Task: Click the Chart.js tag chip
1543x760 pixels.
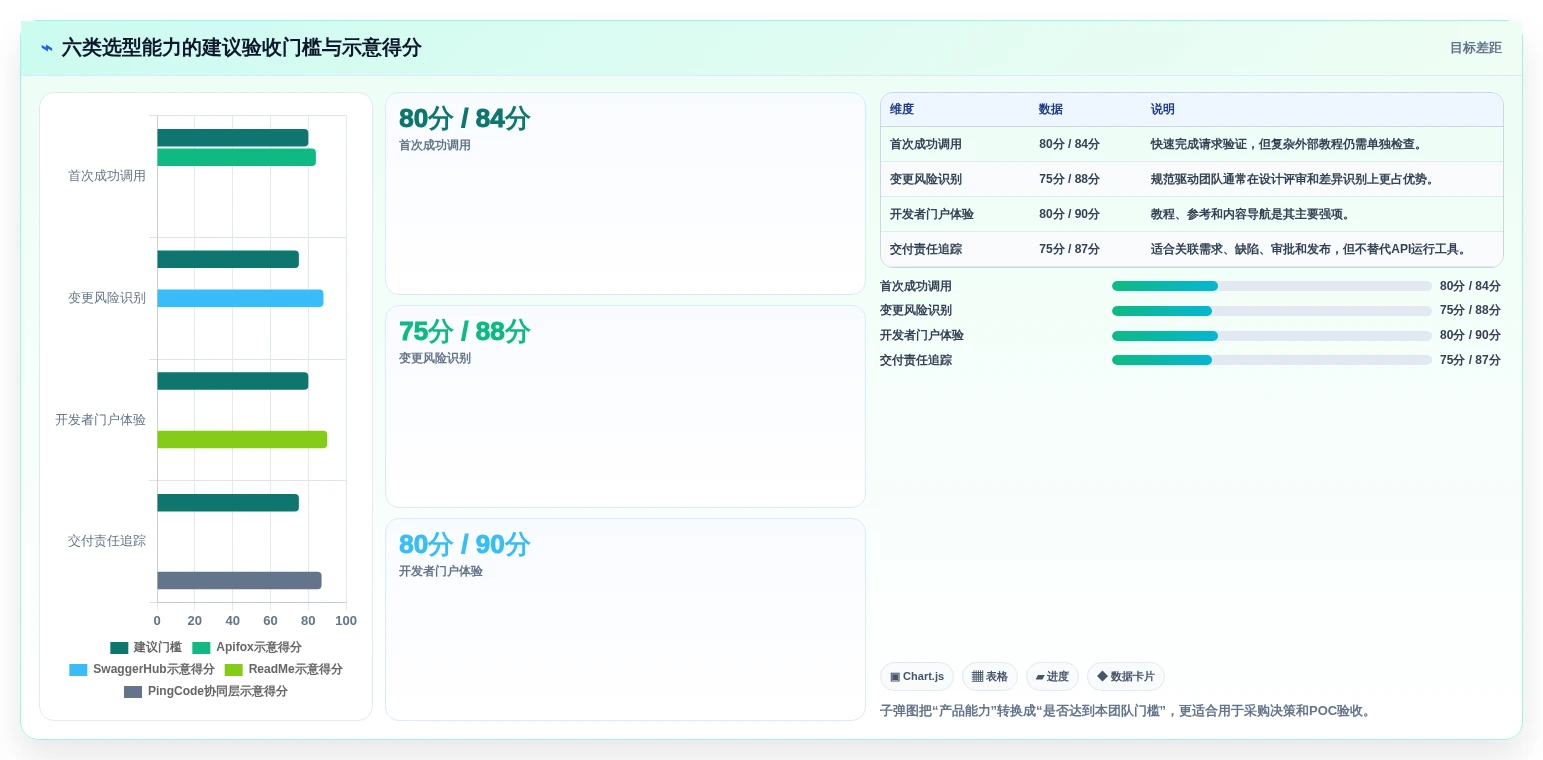Action: click(917, 677)
